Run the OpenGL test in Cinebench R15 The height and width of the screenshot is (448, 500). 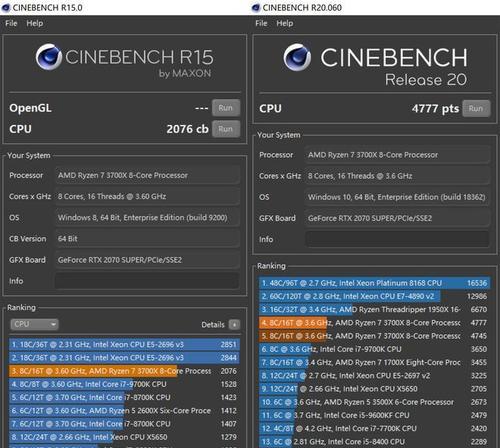226,108
